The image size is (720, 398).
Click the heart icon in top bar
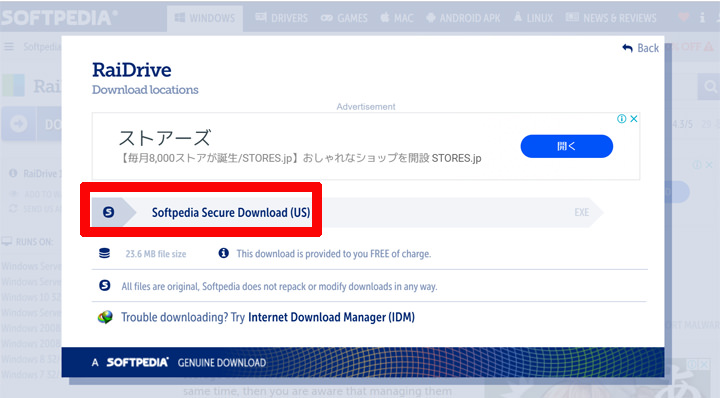coord(683,17)
